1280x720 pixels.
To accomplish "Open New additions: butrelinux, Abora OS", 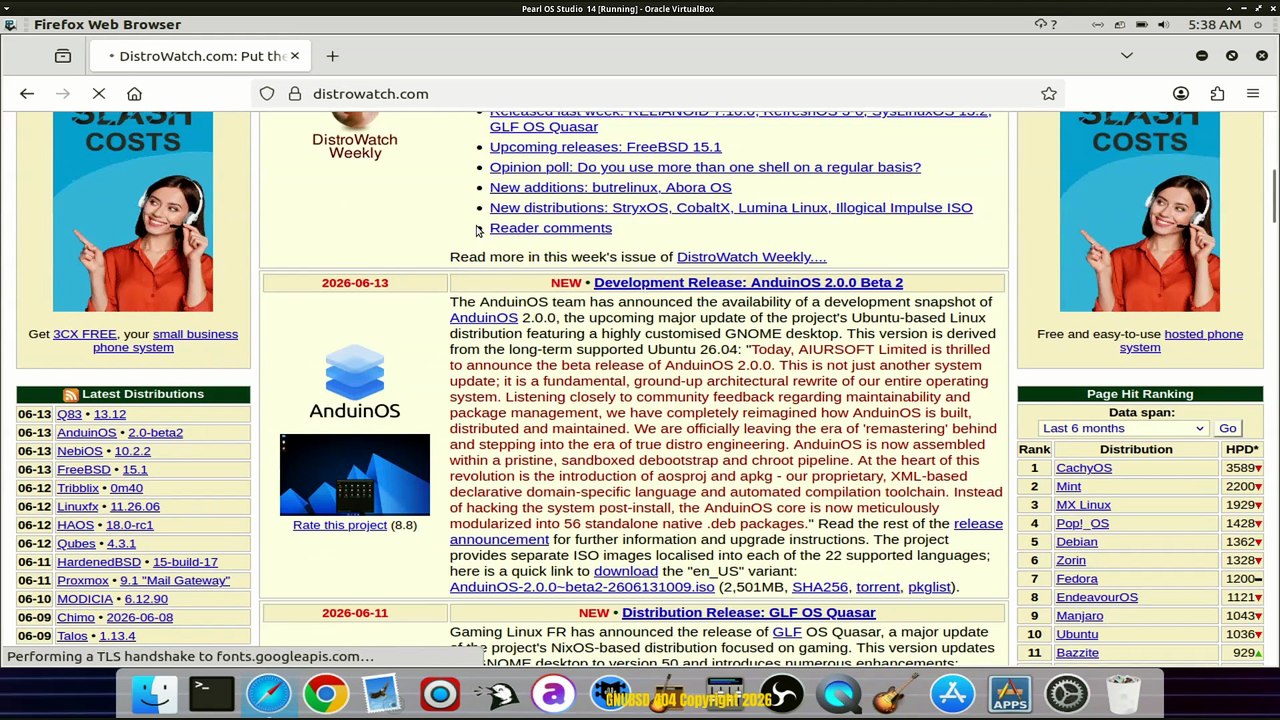I will click(x=610, y=187).
